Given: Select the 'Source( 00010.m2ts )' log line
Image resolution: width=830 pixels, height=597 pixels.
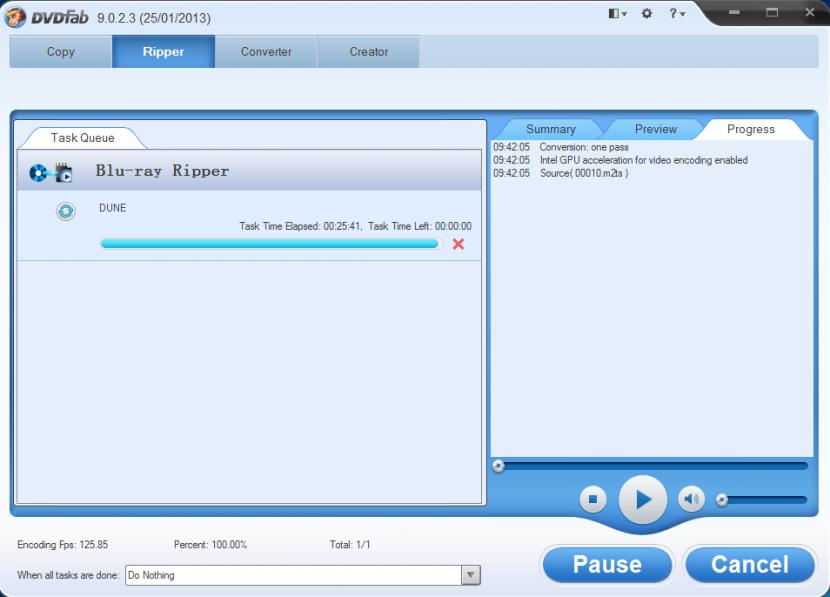Looking at the screenshot, I should coord(561,173).
